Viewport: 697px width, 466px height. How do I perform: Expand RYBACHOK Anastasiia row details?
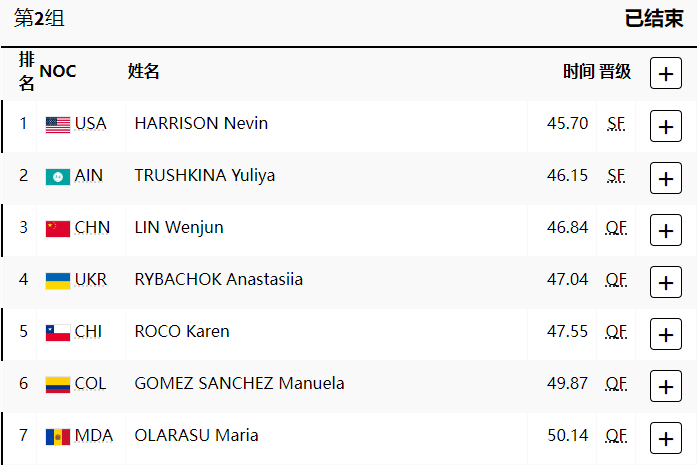point(666,282)
